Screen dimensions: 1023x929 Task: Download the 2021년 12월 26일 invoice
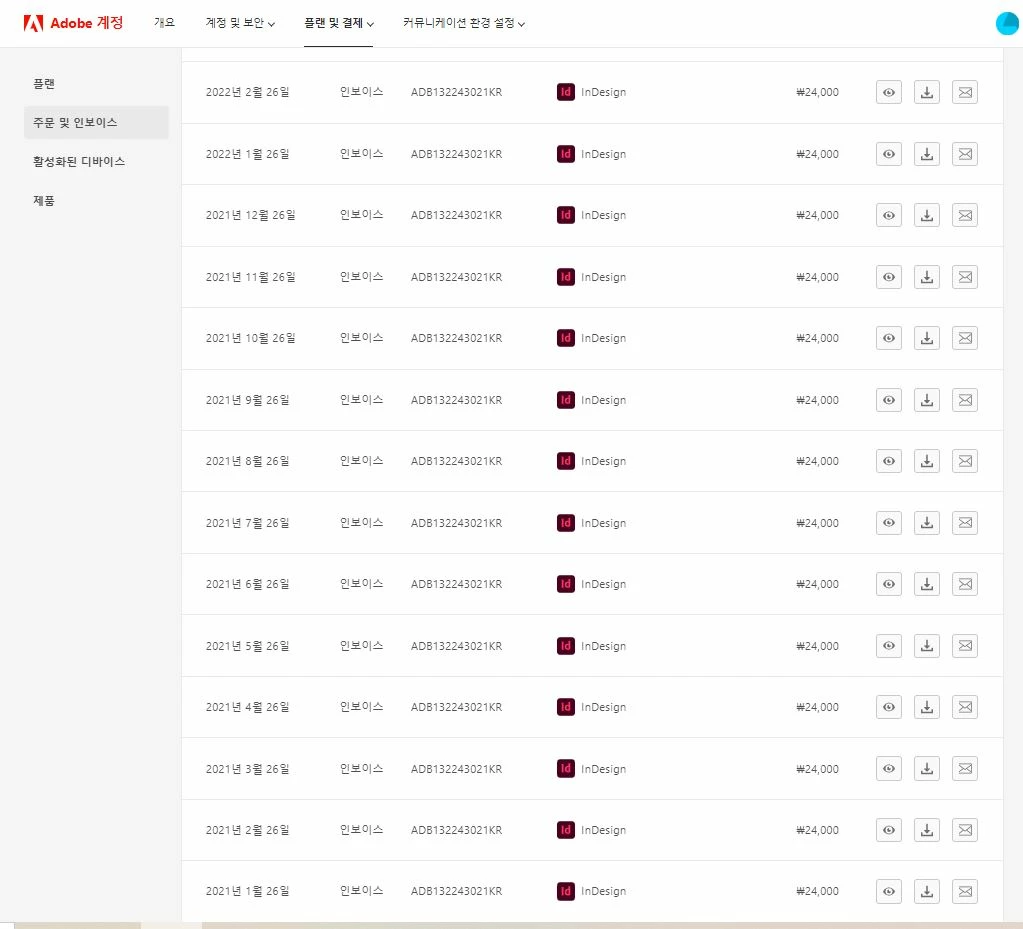point(926,215)
